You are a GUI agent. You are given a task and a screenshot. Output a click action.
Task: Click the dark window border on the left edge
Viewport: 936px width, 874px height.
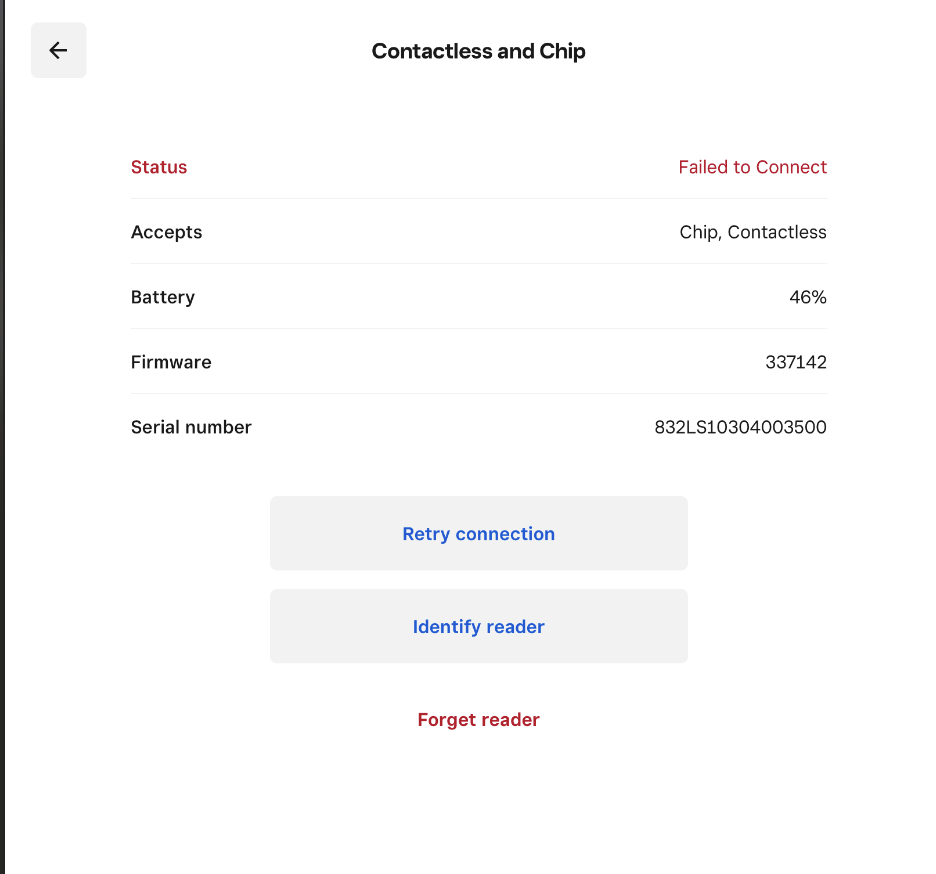point(2,437)
